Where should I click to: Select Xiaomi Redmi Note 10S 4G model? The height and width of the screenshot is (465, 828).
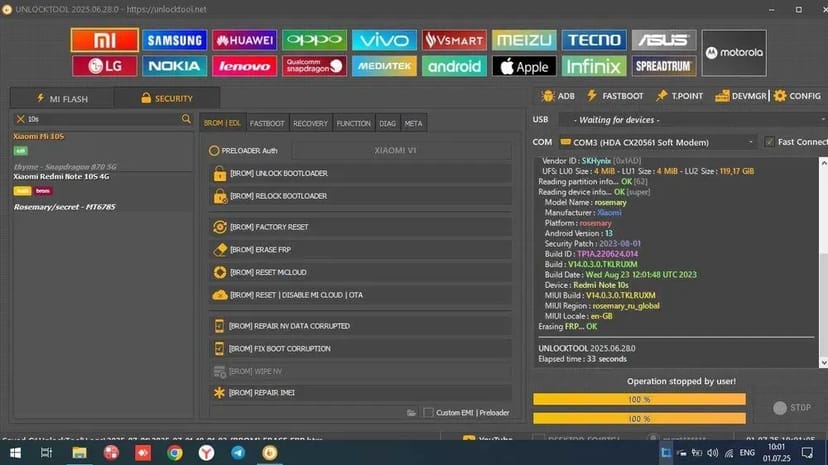click(102, 192)
